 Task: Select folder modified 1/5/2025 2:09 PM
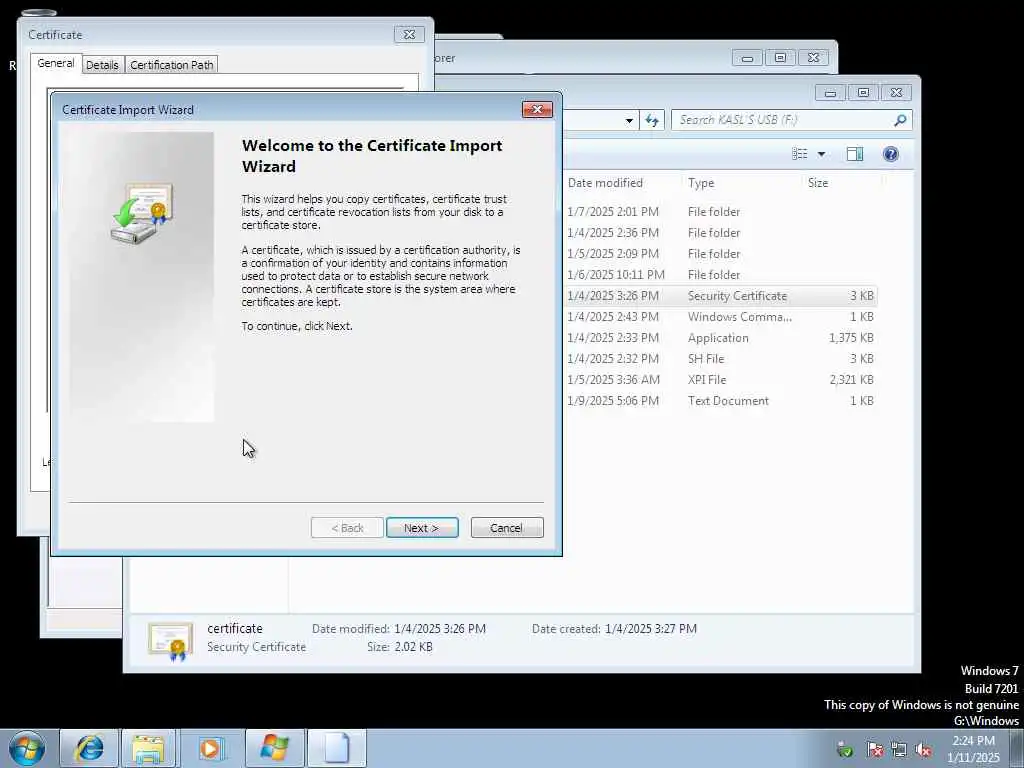pos(720,253)
